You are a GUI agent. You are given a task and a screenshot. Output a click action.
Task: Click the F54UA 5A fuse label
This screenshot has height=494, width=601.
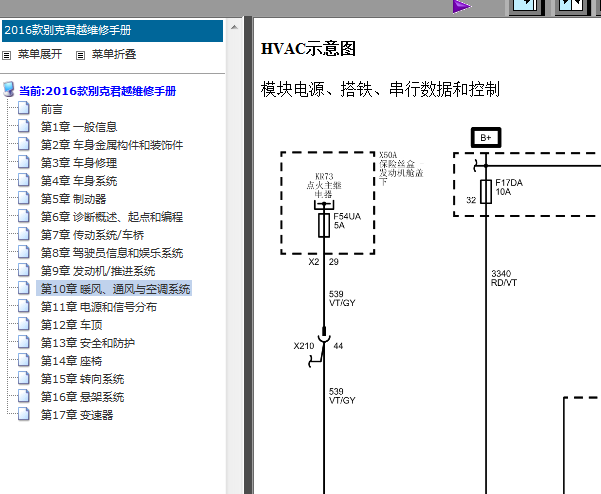pyautogui.click(x=347, y=221)
